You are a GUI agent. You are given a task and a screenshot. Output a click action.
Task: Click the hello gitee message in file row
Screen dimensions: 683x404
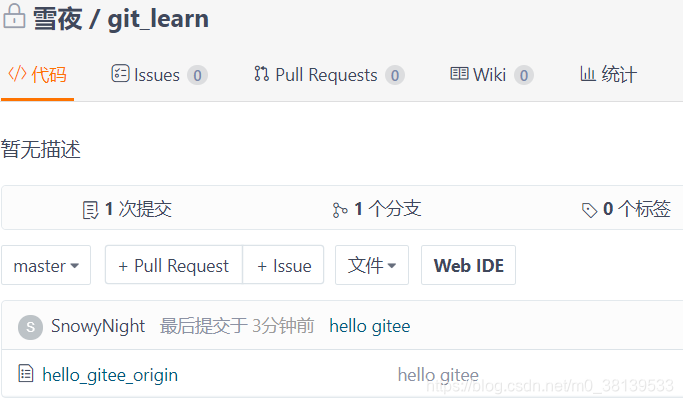coord(438,375)
